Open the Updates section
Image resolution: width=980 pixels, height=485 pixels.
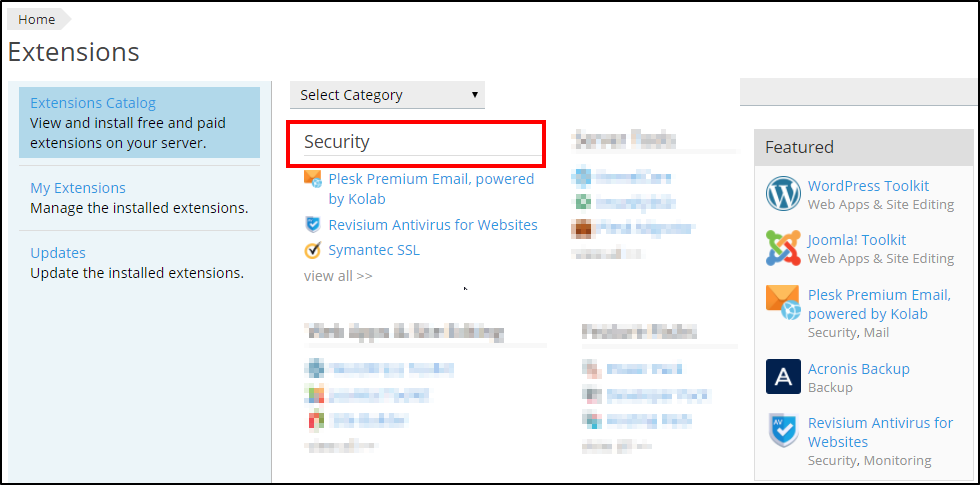[58, 253]
